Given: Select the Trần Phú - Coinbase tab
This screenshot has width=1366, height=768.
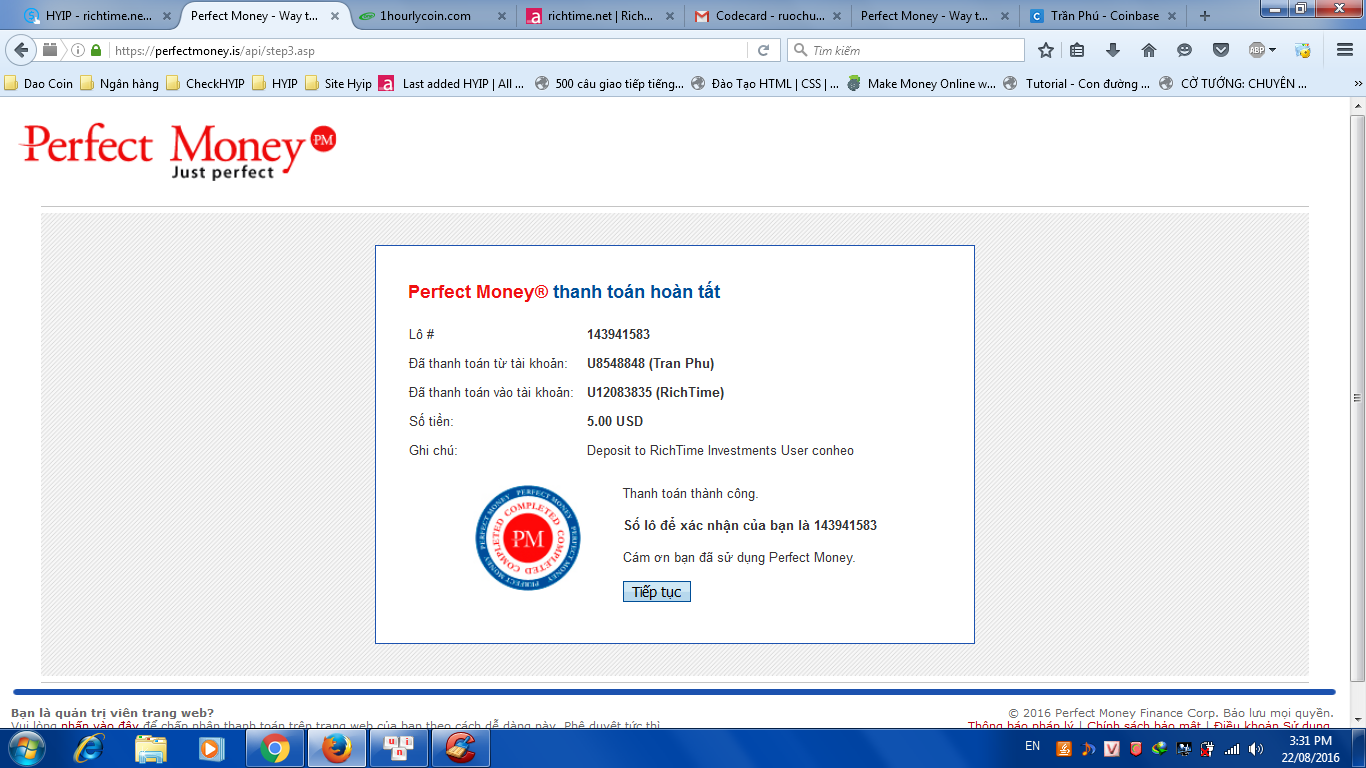Looking at the screenshot, I should 1102,16.
